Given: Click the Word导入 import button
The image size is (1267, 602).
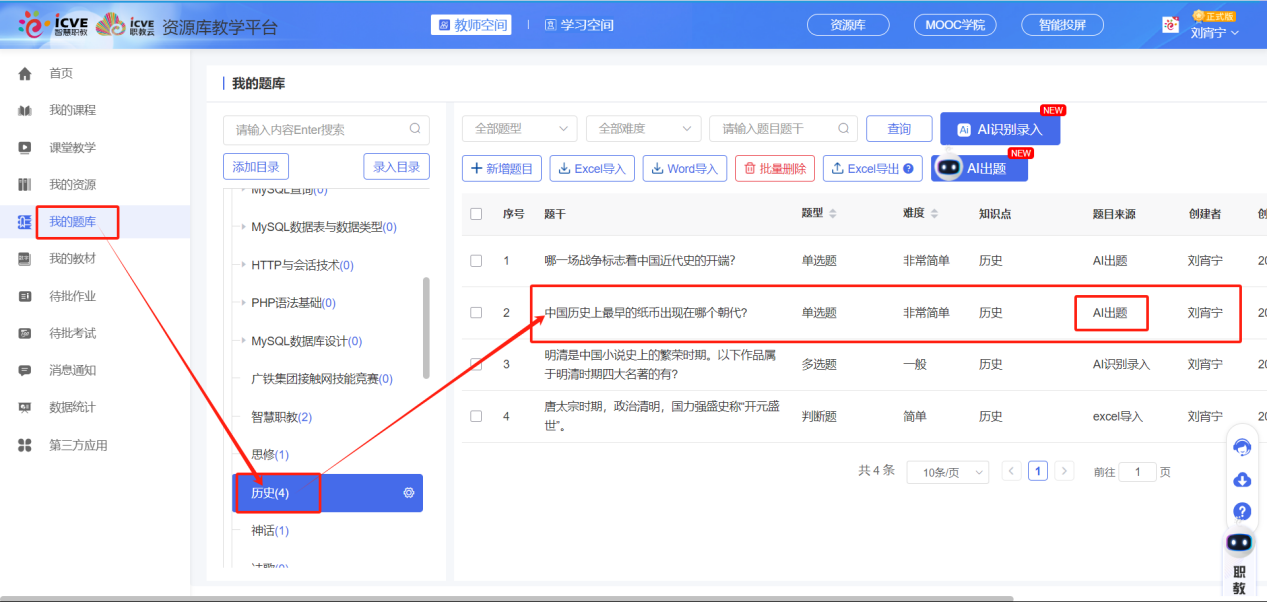Looking at the screenshot, I should click(x=684, y=168).
